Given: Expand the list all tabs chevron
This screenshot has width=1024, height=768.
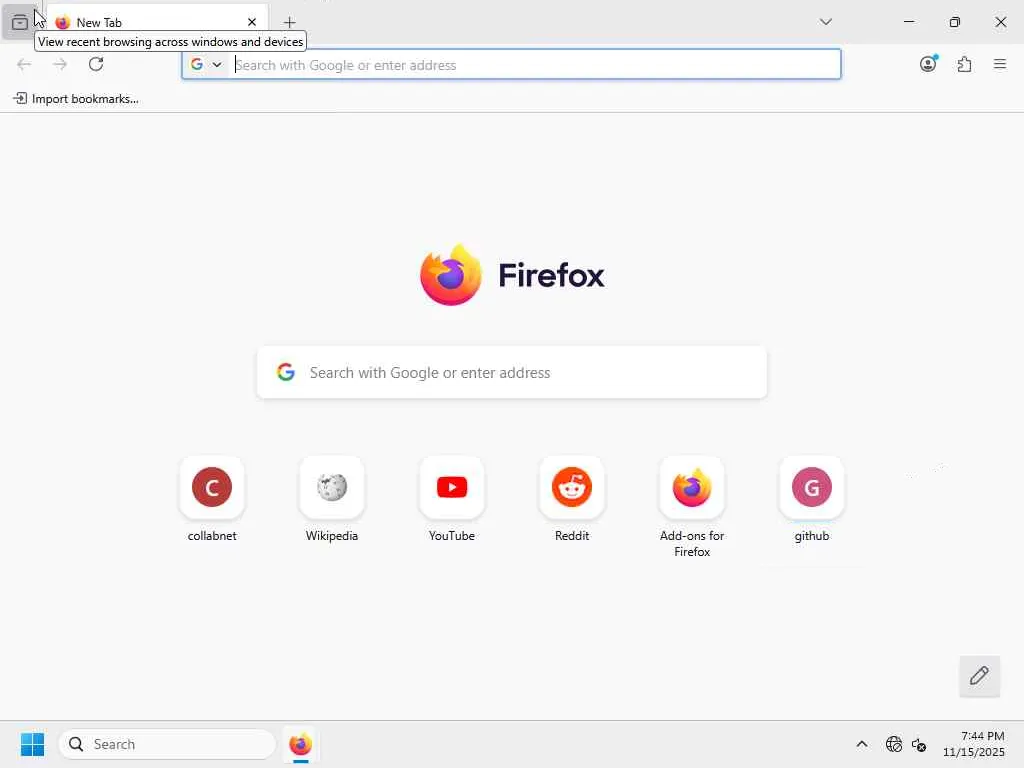Looking at the screenshot, I should click(x=826, y=22).
